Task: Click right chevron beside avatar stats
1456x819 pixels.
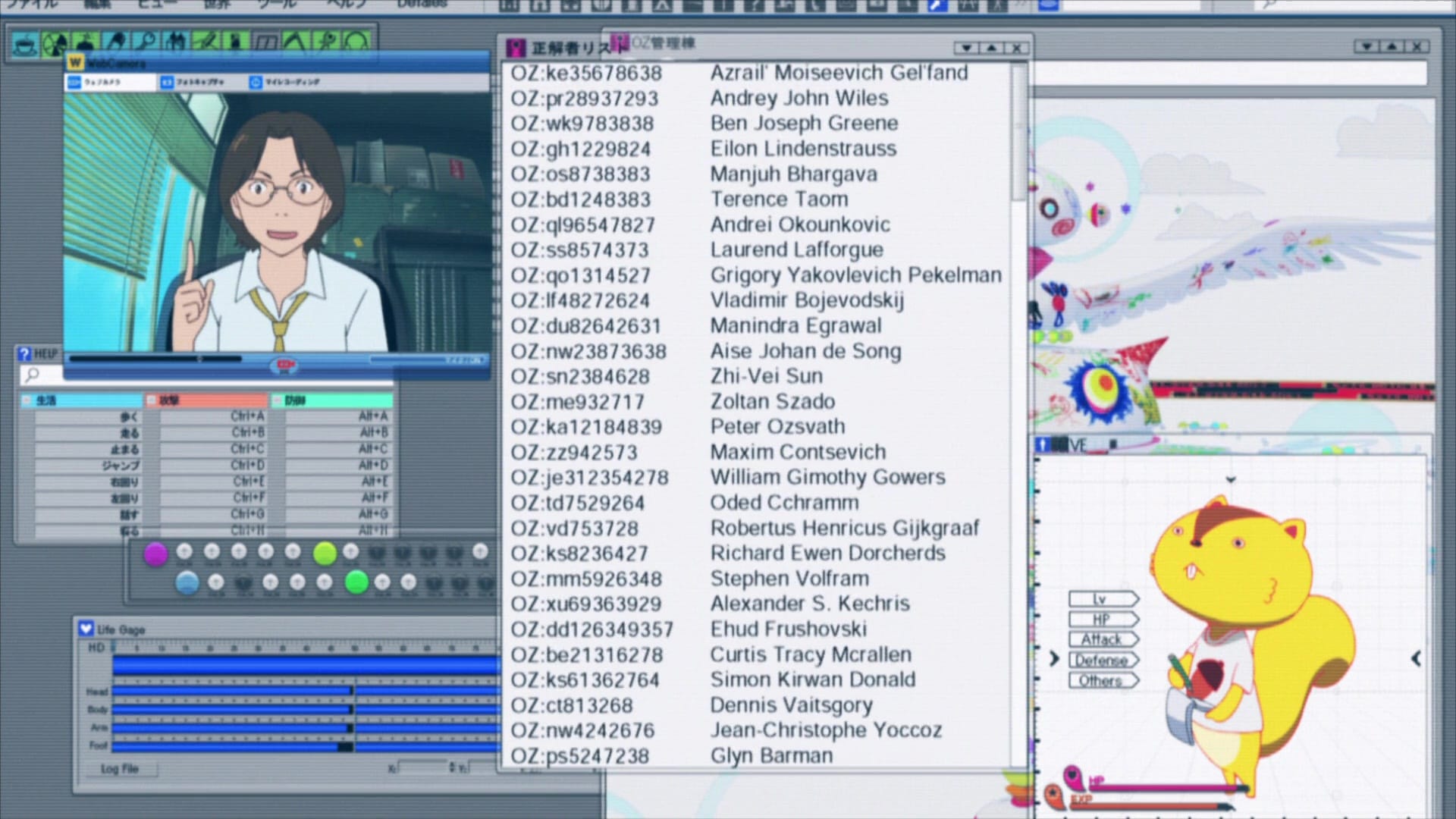Action: pyautogui.click(x=1053, y=658)
